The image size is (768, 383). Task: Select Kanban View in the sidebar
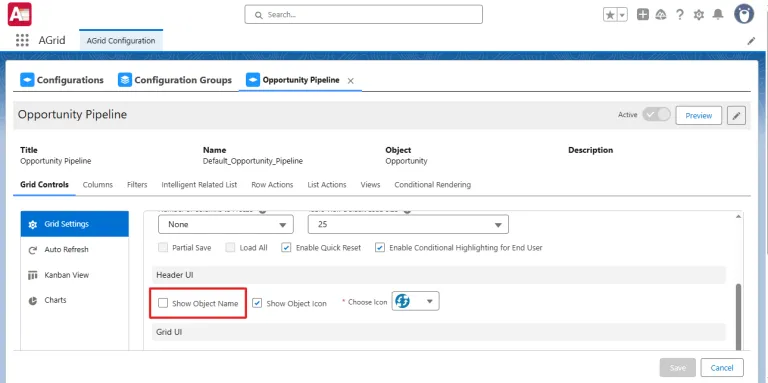click(x=75, y=275)
